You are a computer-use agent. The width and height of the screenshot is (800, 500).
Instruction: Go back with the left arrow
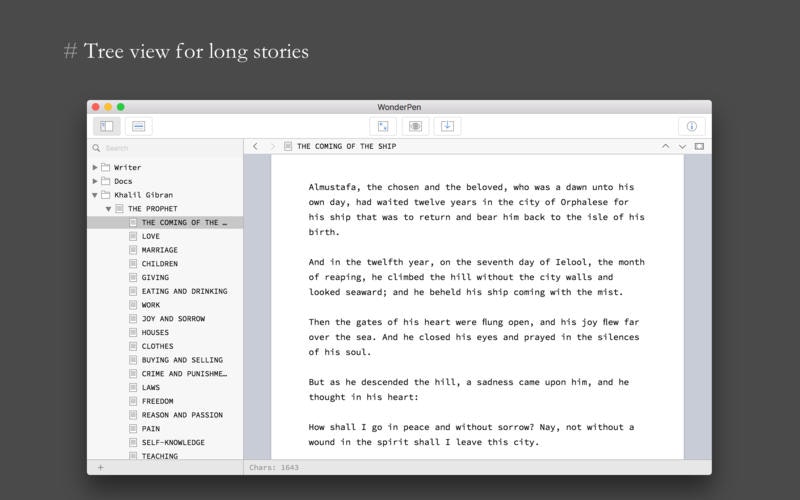pos(256,146)
